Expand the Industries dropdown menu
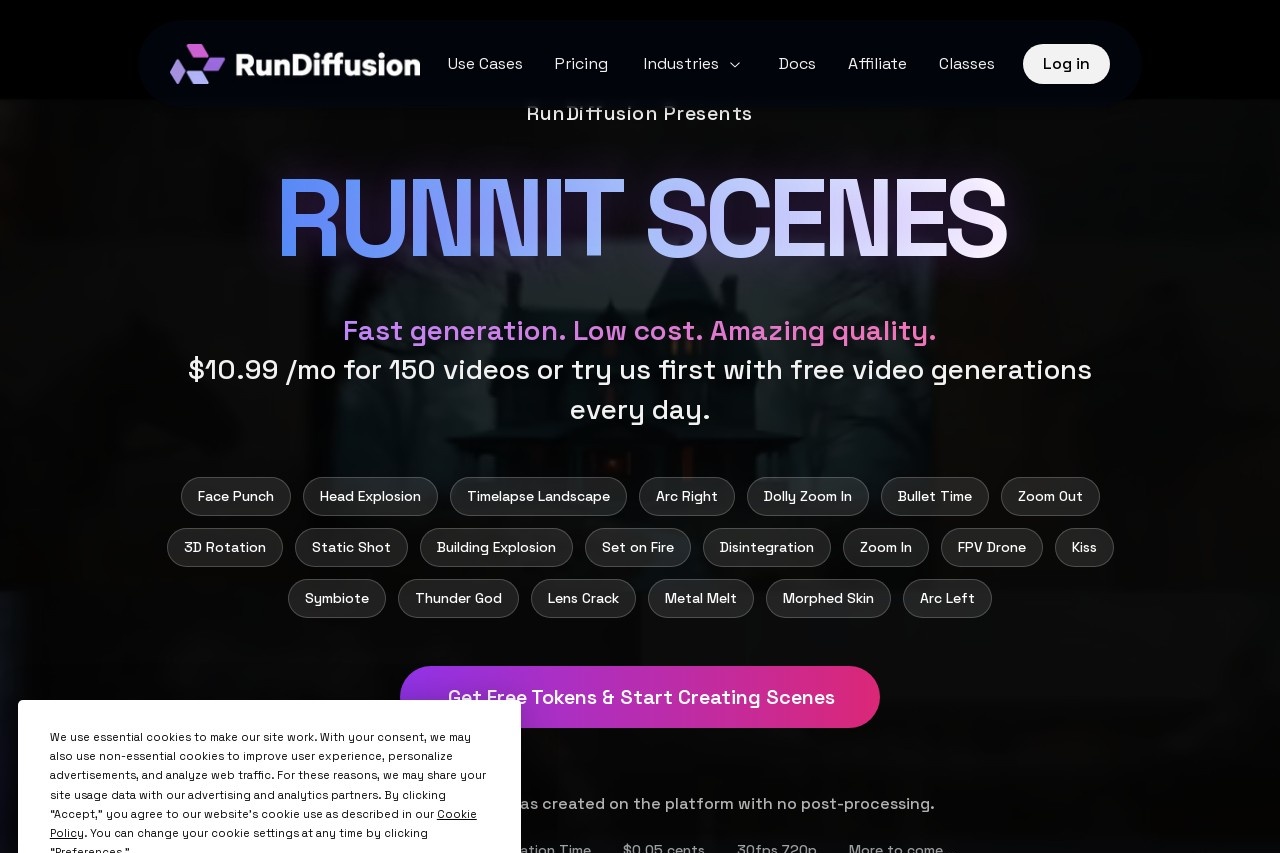The image size is (1280, 853). tap(692, 64)
